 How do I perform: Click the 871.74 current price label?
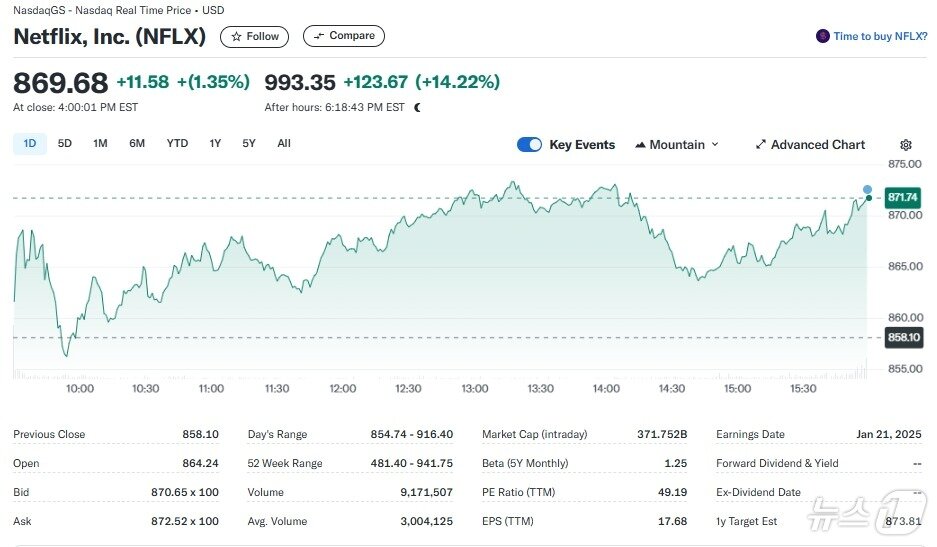pos(903,198)
